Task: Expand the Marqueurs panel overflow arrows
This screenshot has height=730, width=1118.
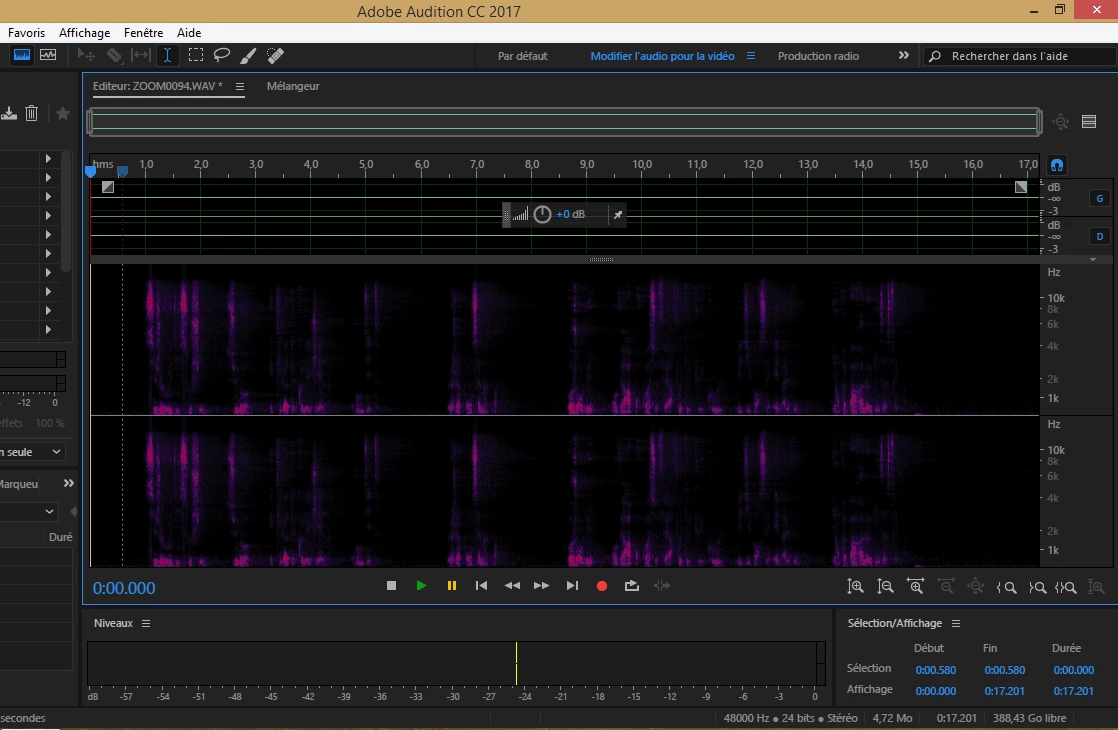Action: click(x=68, y=483)
